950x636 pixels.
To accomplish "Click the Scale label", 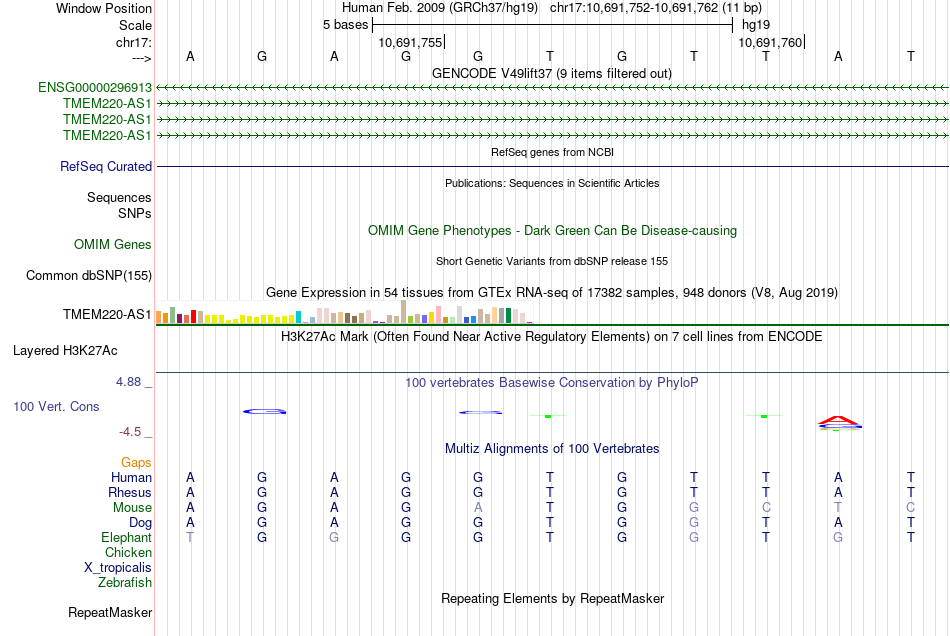I will [x=135, y=25].
